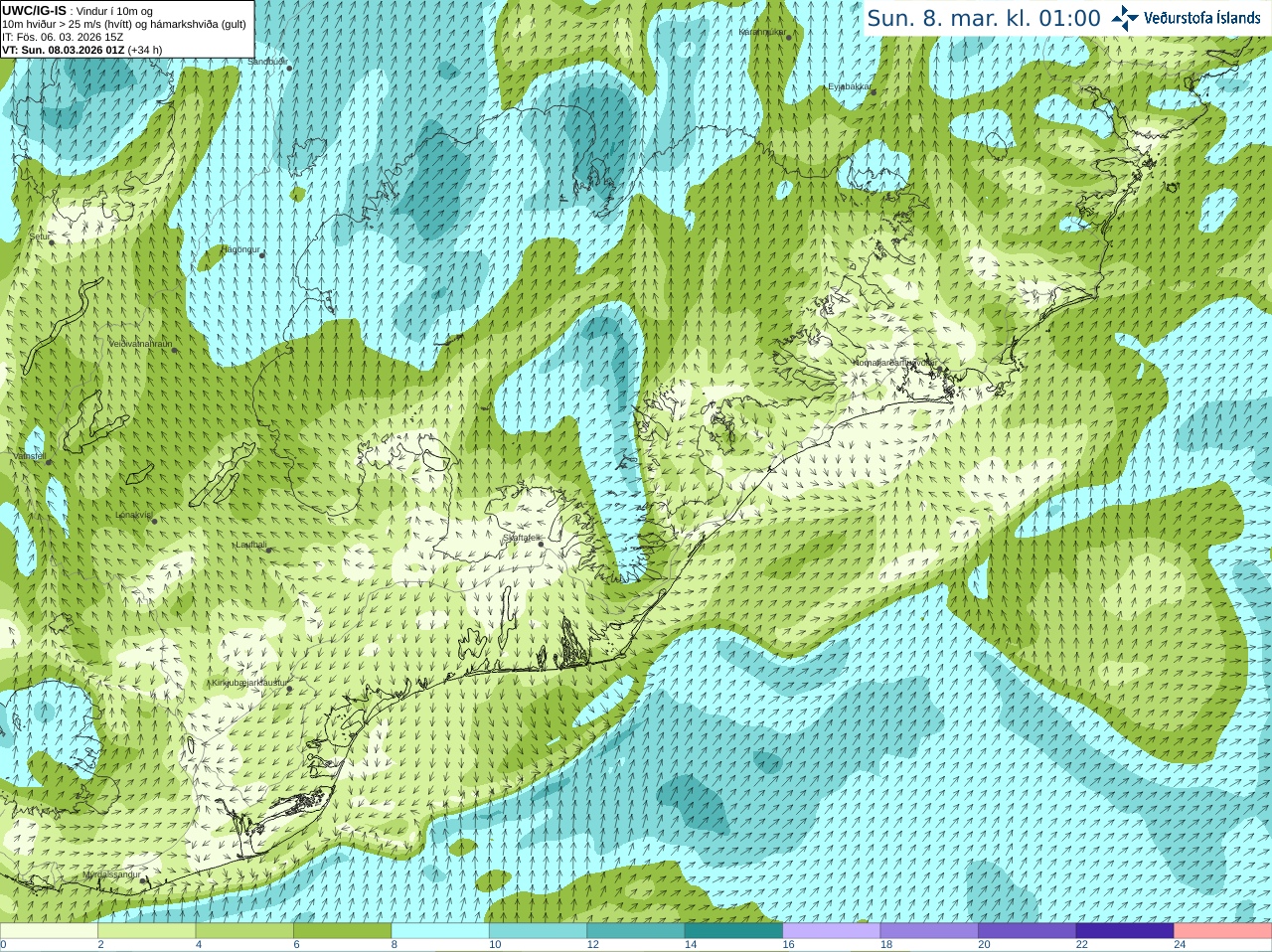Click the 2–4 m/s legend swatch

[147, 931]
